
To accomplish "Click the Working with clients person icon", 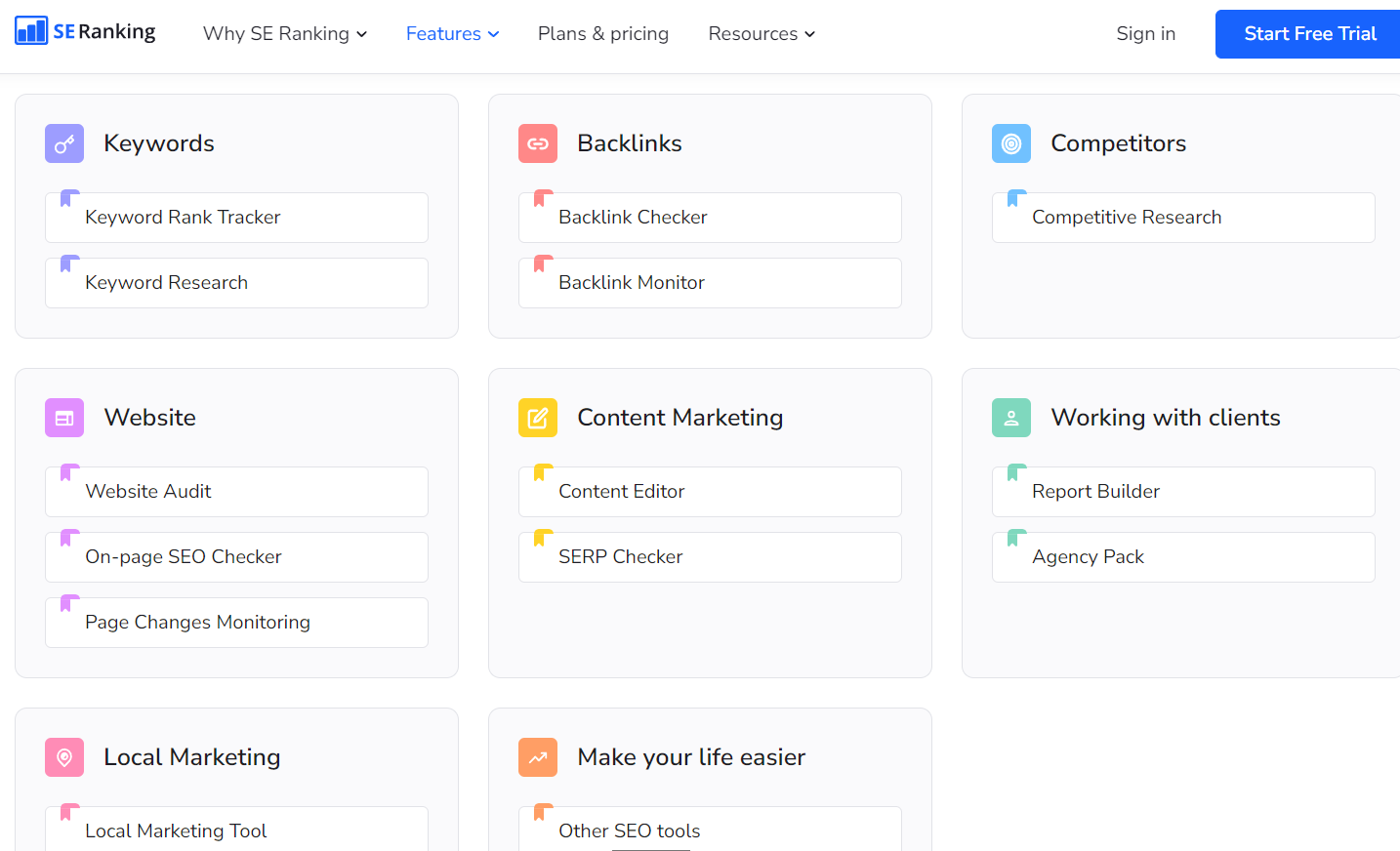I will (1011, 417).
